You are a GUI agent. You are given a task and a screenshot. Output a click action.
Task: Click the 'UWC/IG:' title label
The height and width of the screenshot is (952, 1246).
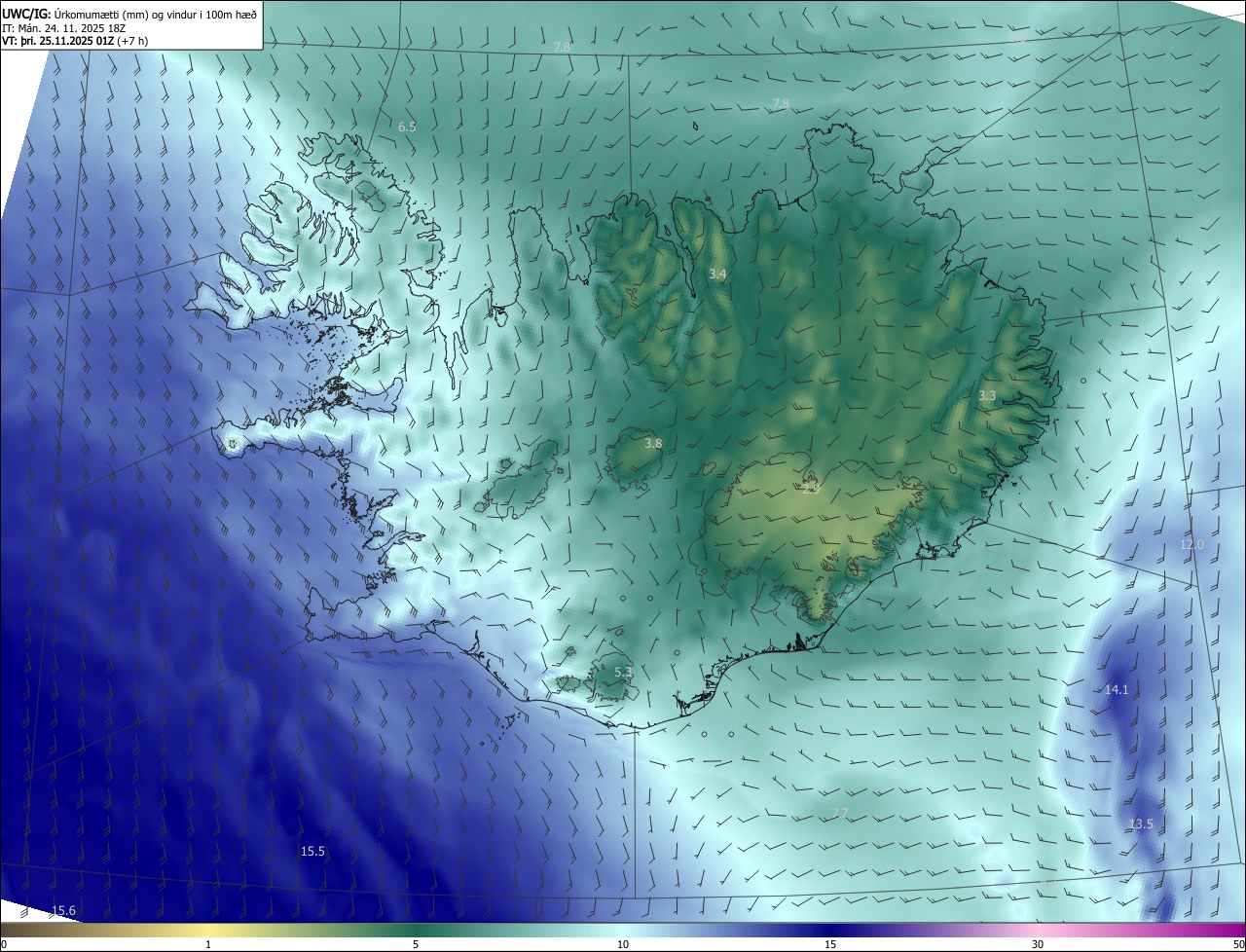(26, 13)
